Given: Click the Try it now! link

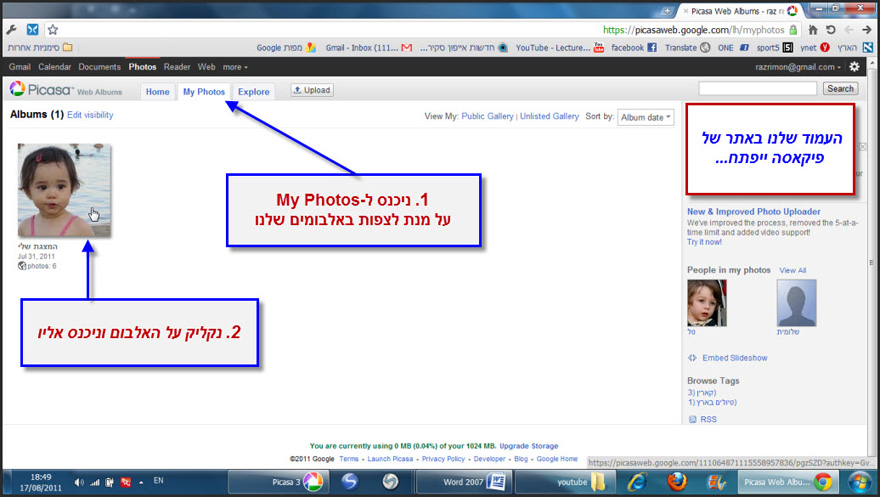Looking at the screenshot, I should point(704,242).
